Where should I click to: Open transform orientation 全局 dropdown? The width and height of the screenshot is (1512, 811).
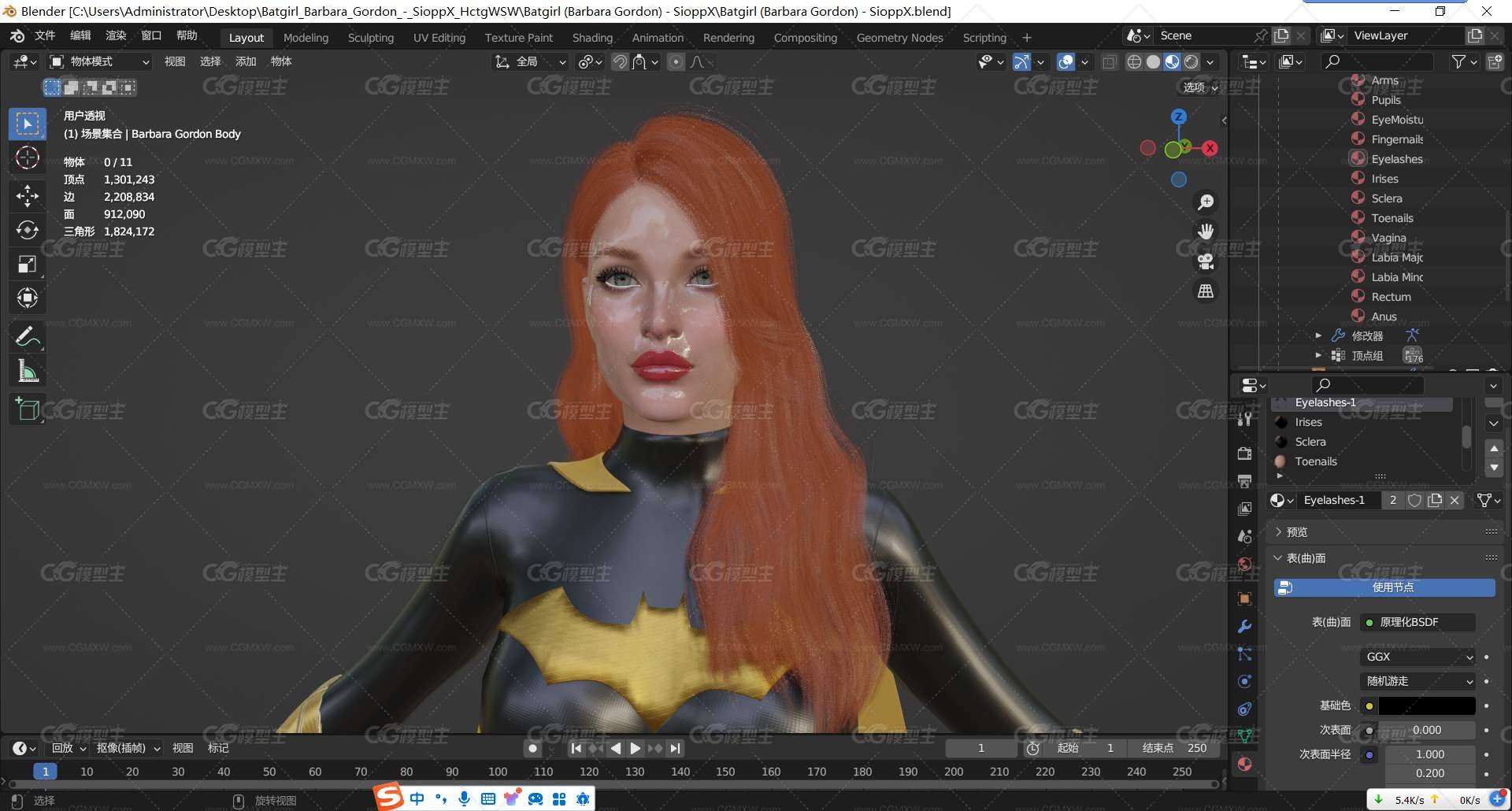tap(530, 61)
